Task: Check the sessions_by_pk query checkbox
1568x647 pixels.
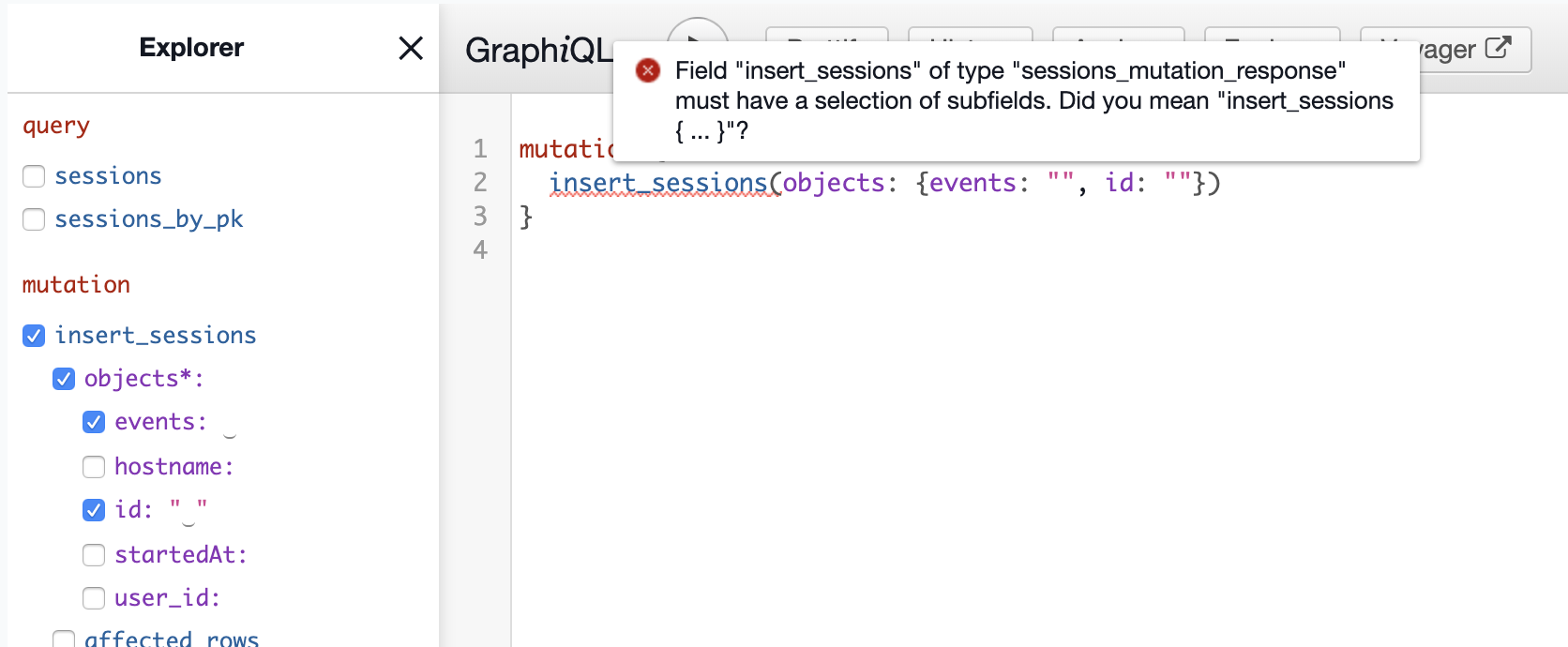Action: (34, 219)
